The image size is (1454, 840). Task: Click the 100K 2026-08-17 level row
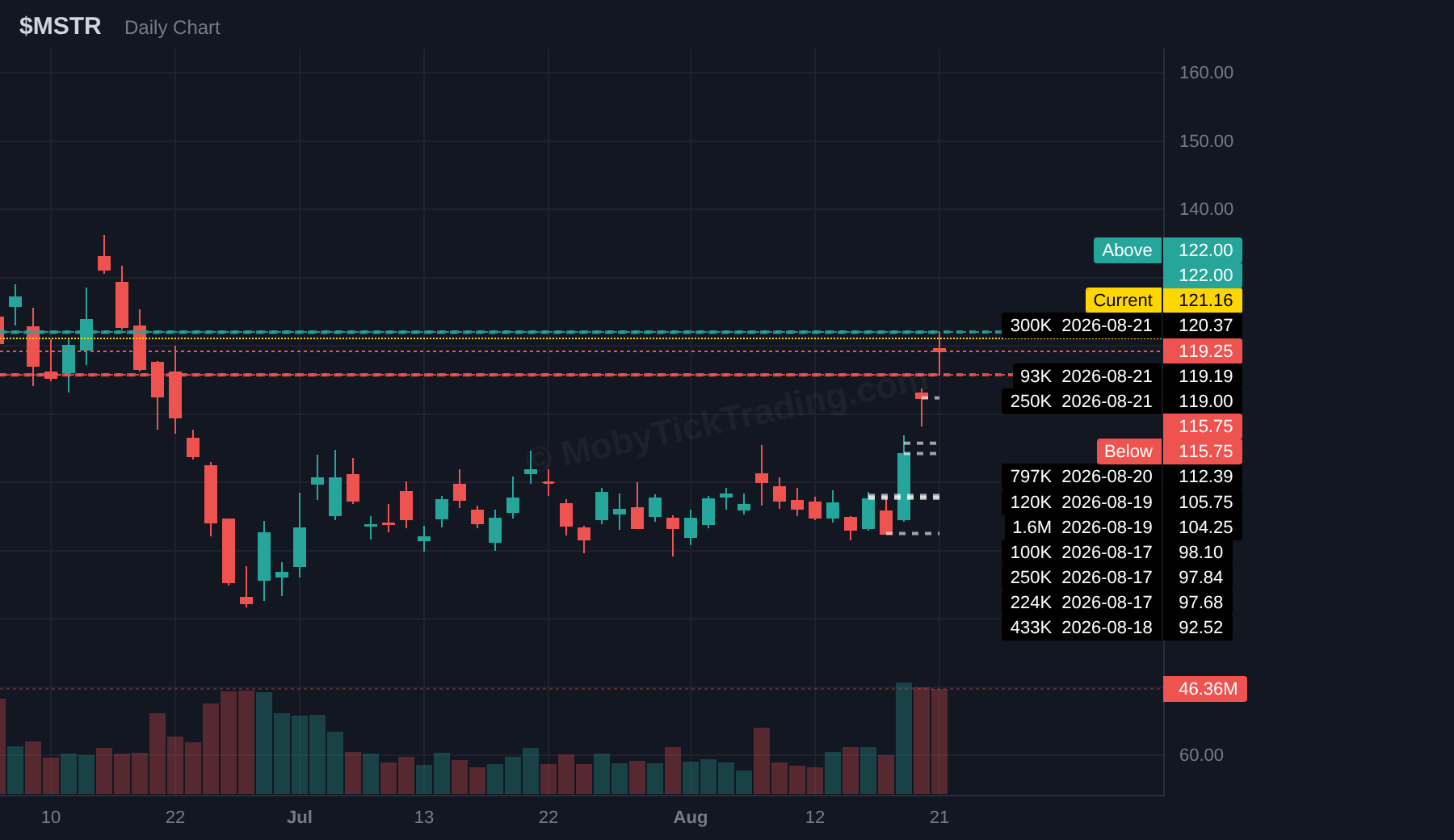coord(1082,552)
